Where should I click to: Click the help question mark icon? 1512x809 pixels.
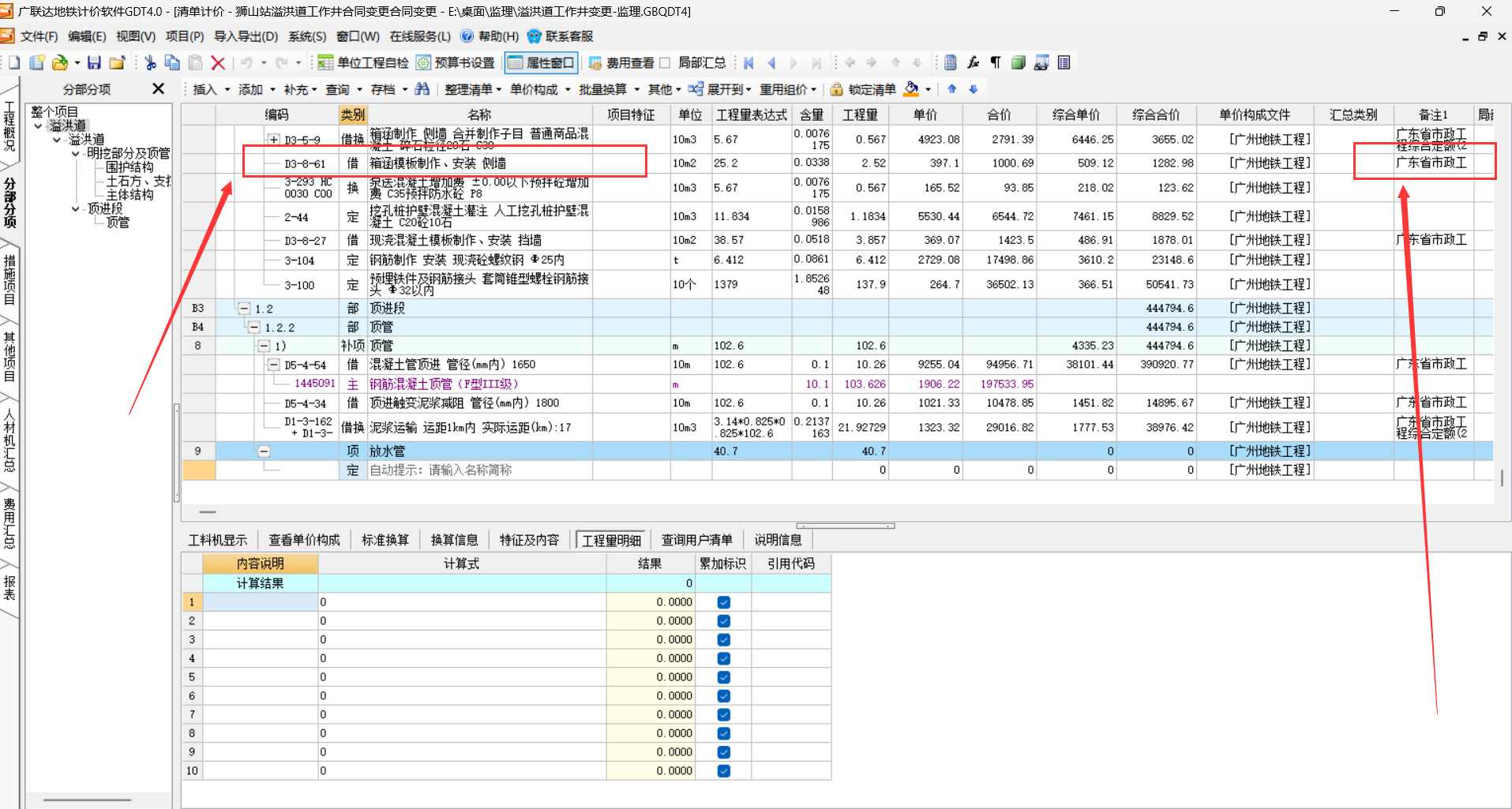pos(467,36)
